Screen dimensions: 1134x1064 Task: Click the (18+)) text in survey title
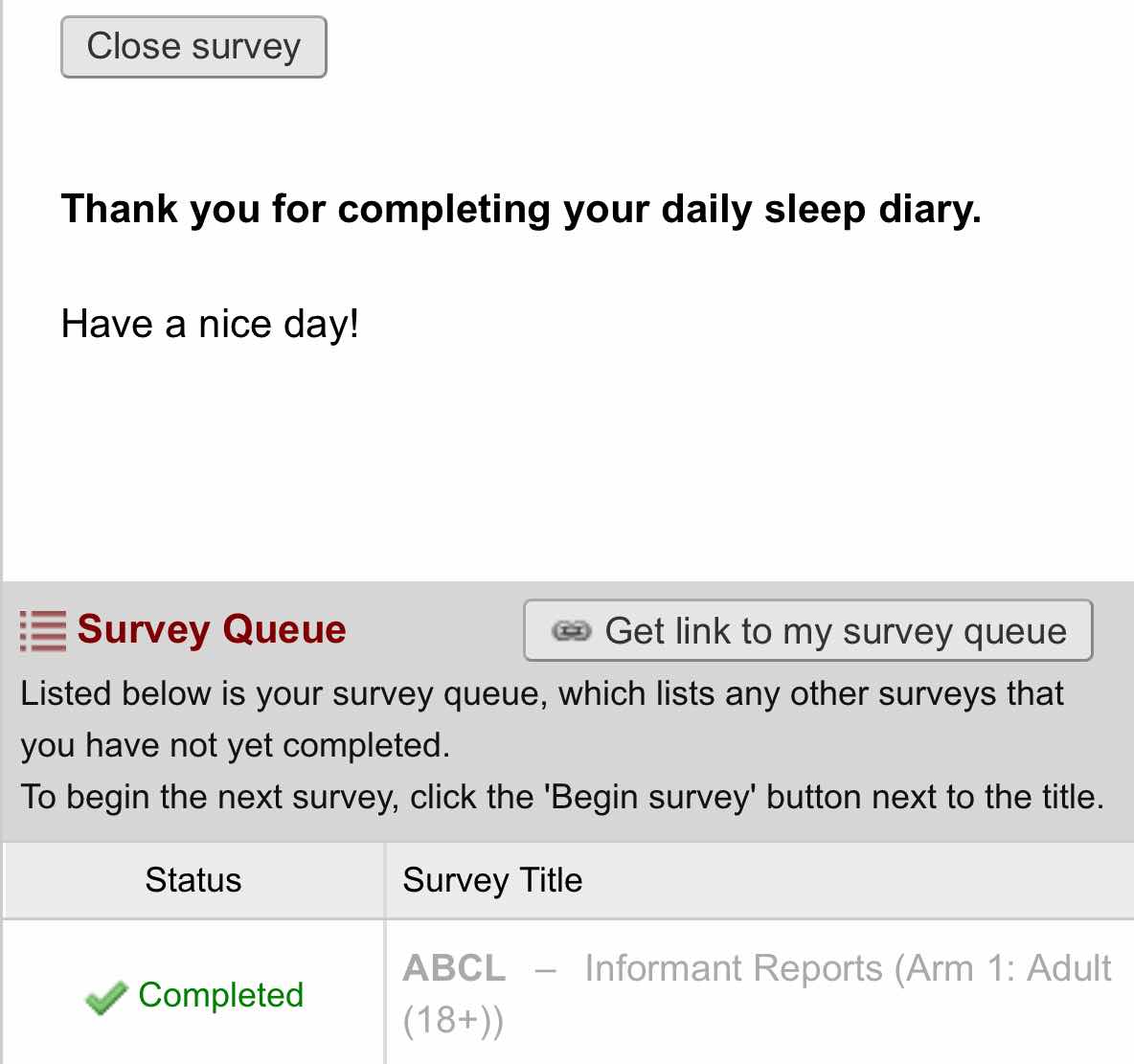(x=453, y=1020)
